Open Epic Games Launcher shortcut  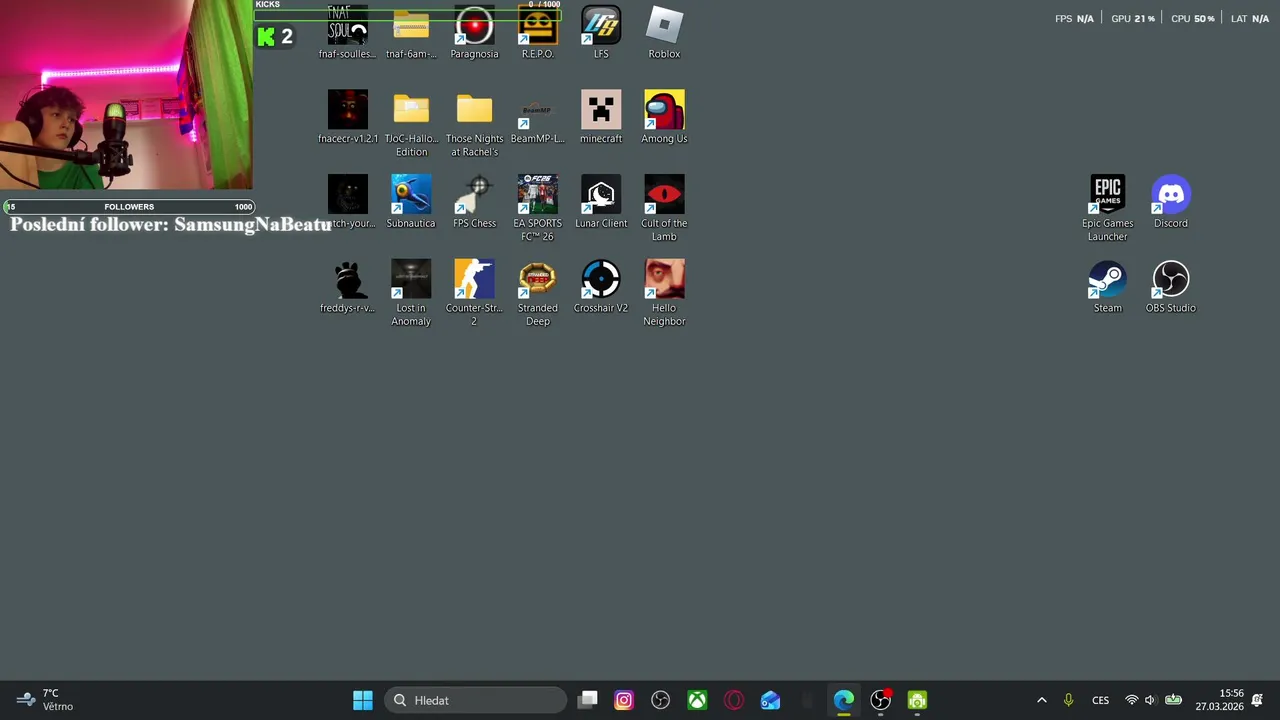click(1107, 208)
